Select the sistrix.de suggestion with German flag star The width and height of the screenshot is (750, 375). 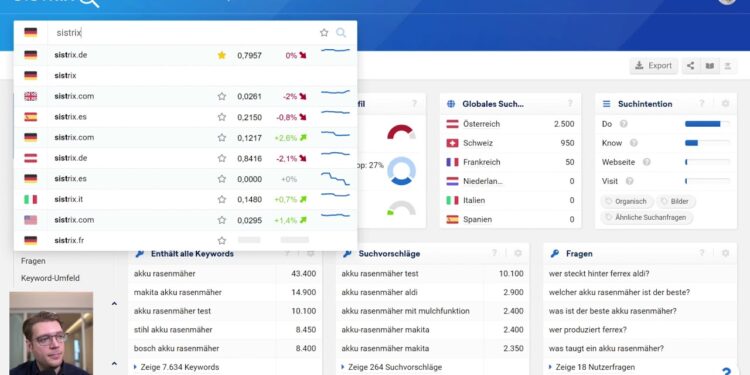(185, 55)
